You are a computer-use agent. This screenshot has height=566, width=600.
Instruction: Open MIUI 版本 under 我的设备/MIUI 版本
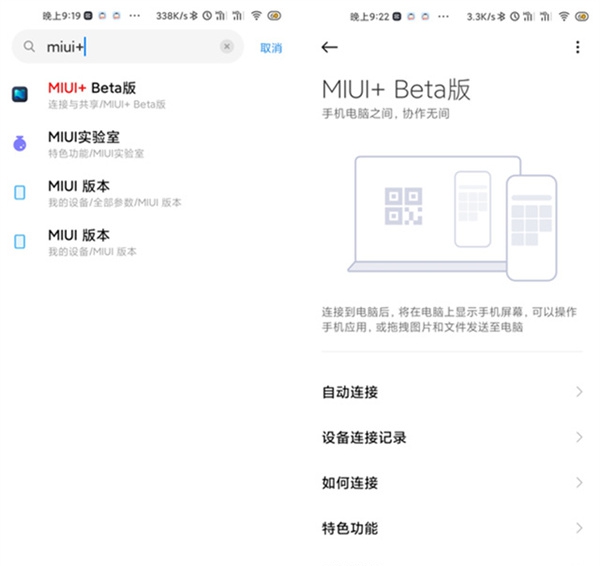(x=147, y=242)
